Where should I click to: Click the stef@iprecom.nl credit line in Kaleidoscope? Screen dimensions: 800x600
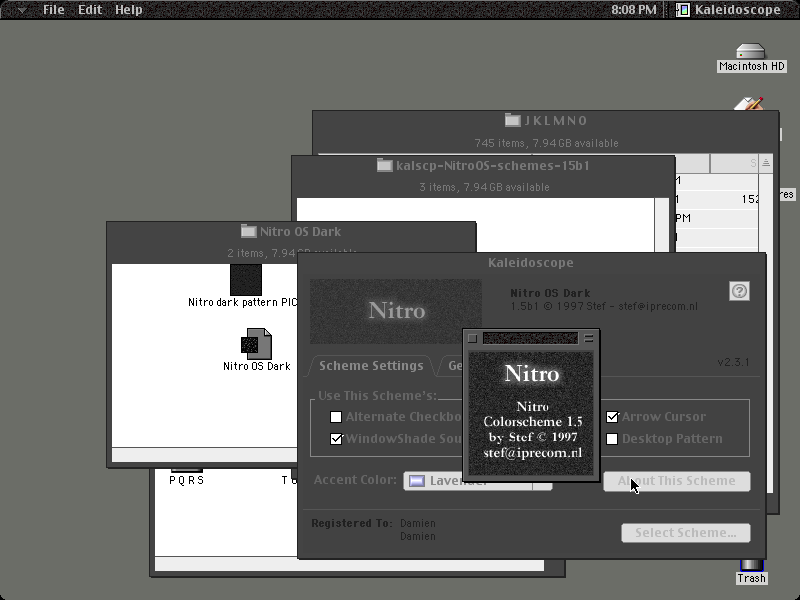[x=604, y=307]
